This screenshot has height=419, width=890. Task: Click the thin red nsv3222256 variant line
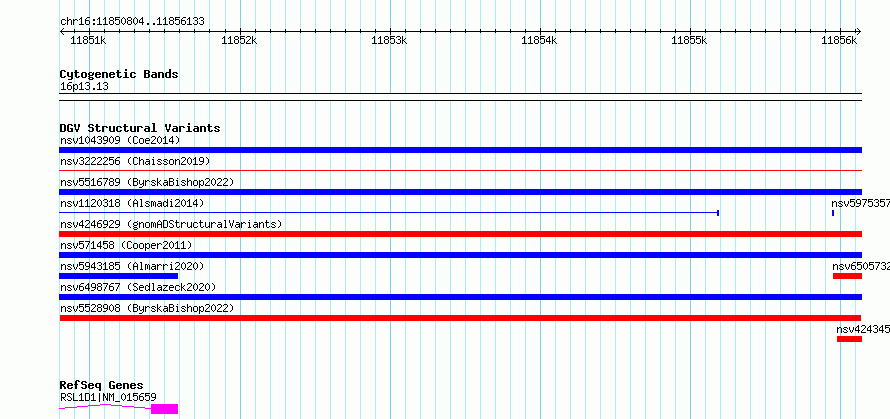tap(460, 170)
